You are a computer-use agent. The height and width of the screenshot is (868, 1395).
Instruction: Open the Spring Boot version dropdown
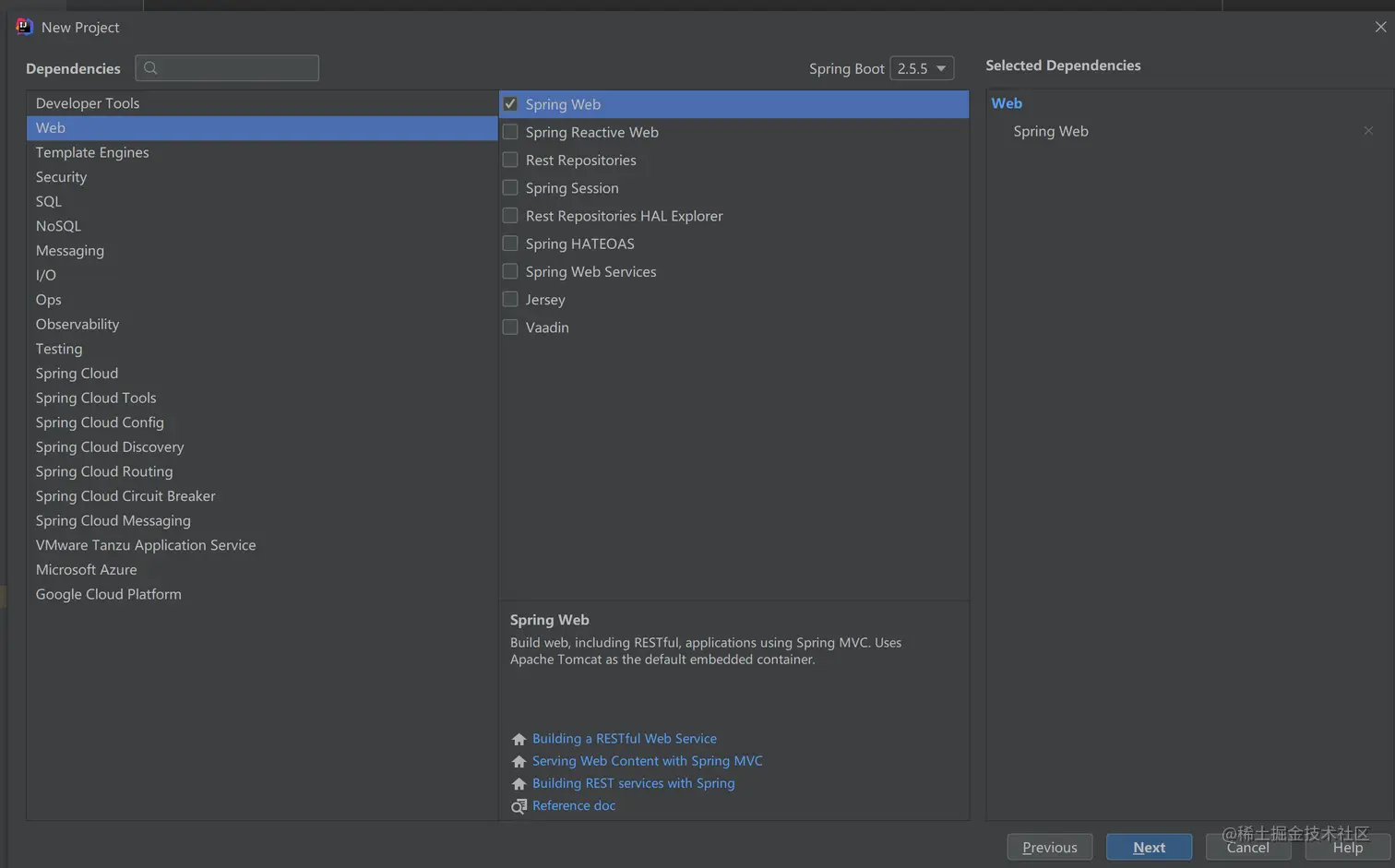[x=922, y=68]
